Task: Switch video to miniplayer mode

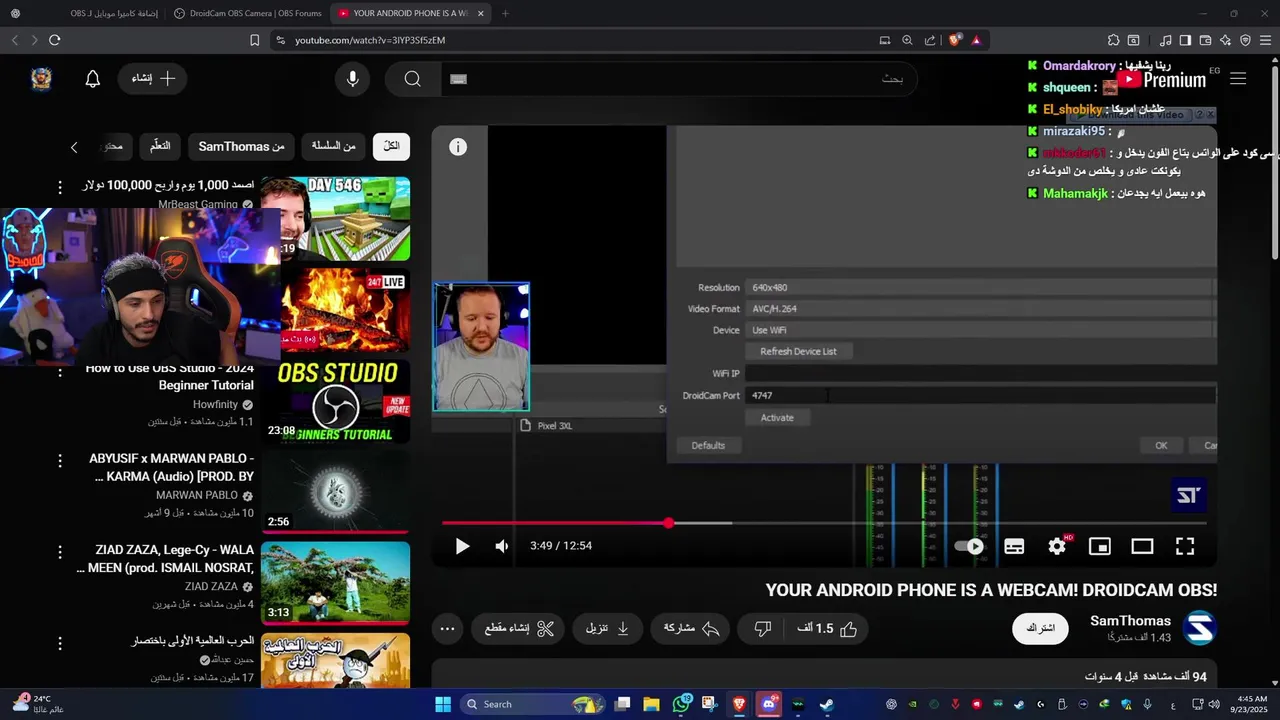Action: click(1100, 546)
